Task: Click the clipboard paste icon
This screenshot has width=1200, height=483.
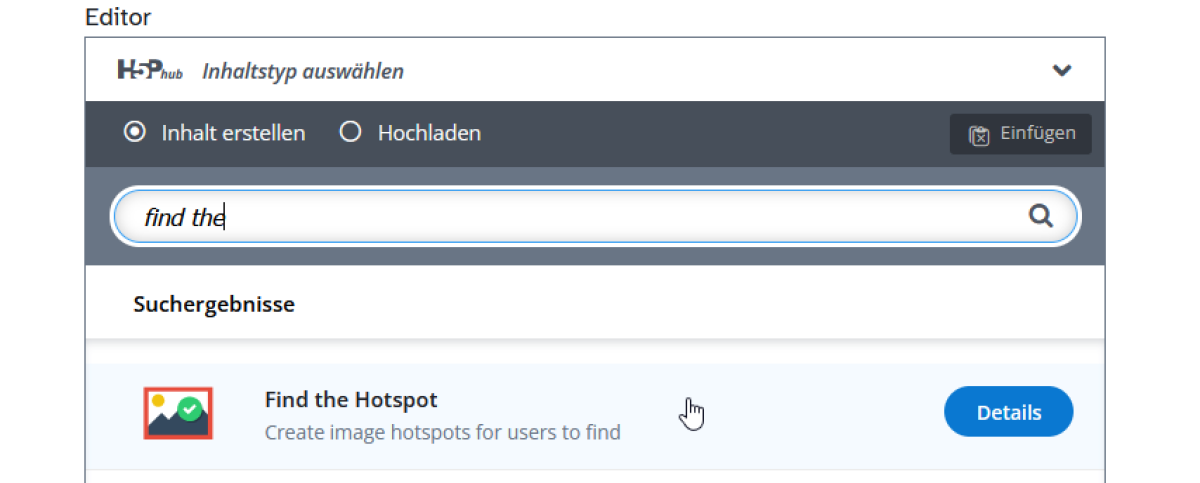Action: [x=979, y=134]
